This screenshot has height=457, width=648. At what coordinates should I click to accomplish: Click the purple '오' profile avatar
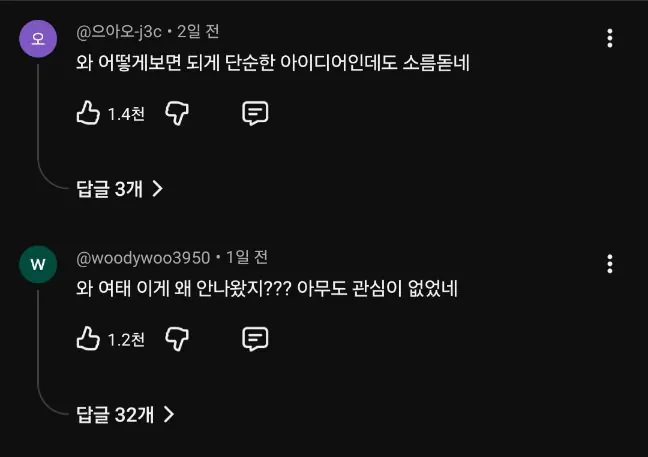pos(38,39)
